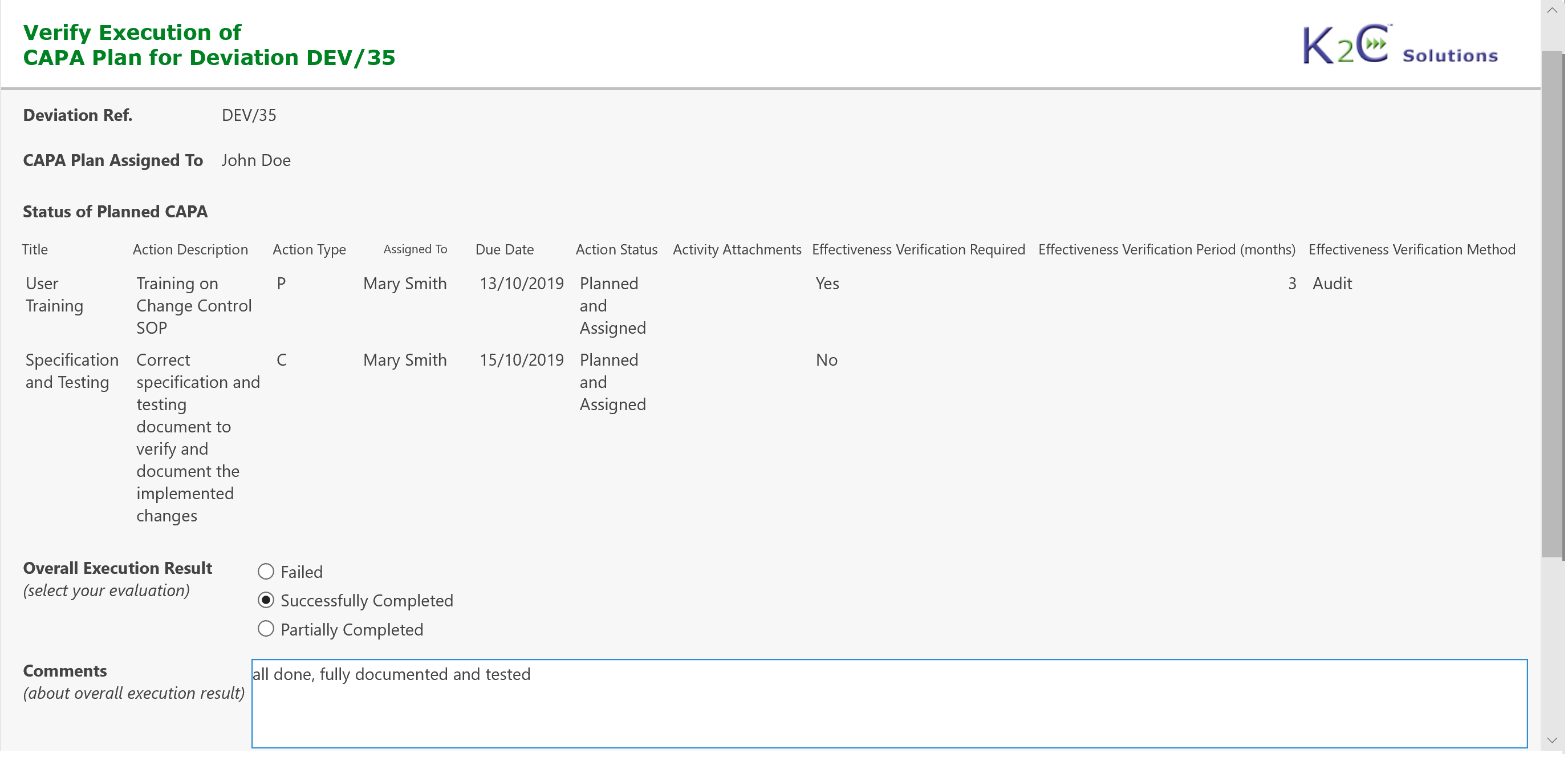Click the Audit verification method value
The height and width of the screenshot is (769, 1568).
tap(1332, 284)
